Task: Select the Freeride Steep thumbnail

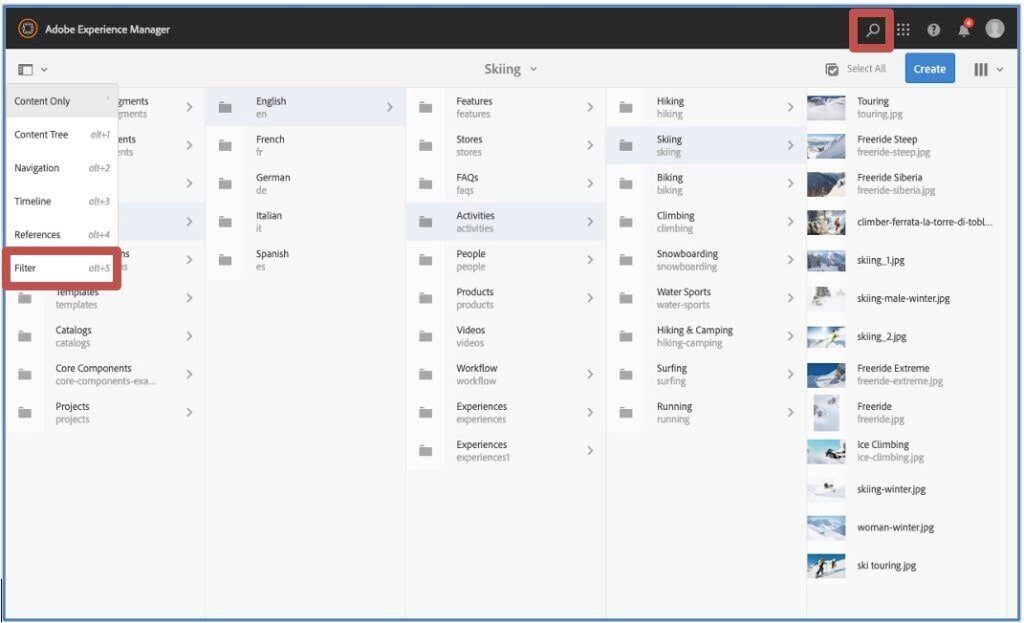Action: pyautogui.click(x=826, y=146)
